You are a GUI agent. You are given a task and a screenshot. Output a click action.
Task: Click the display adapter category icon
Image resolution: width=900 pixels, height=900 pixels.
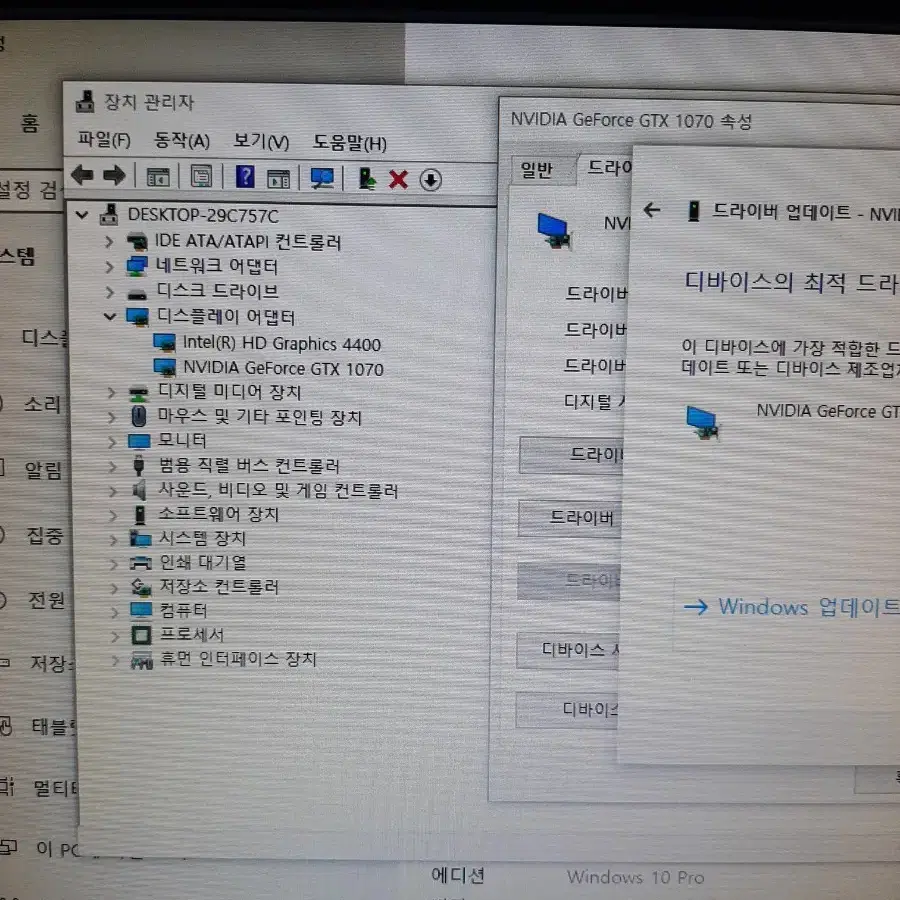(x=137, y=316)
